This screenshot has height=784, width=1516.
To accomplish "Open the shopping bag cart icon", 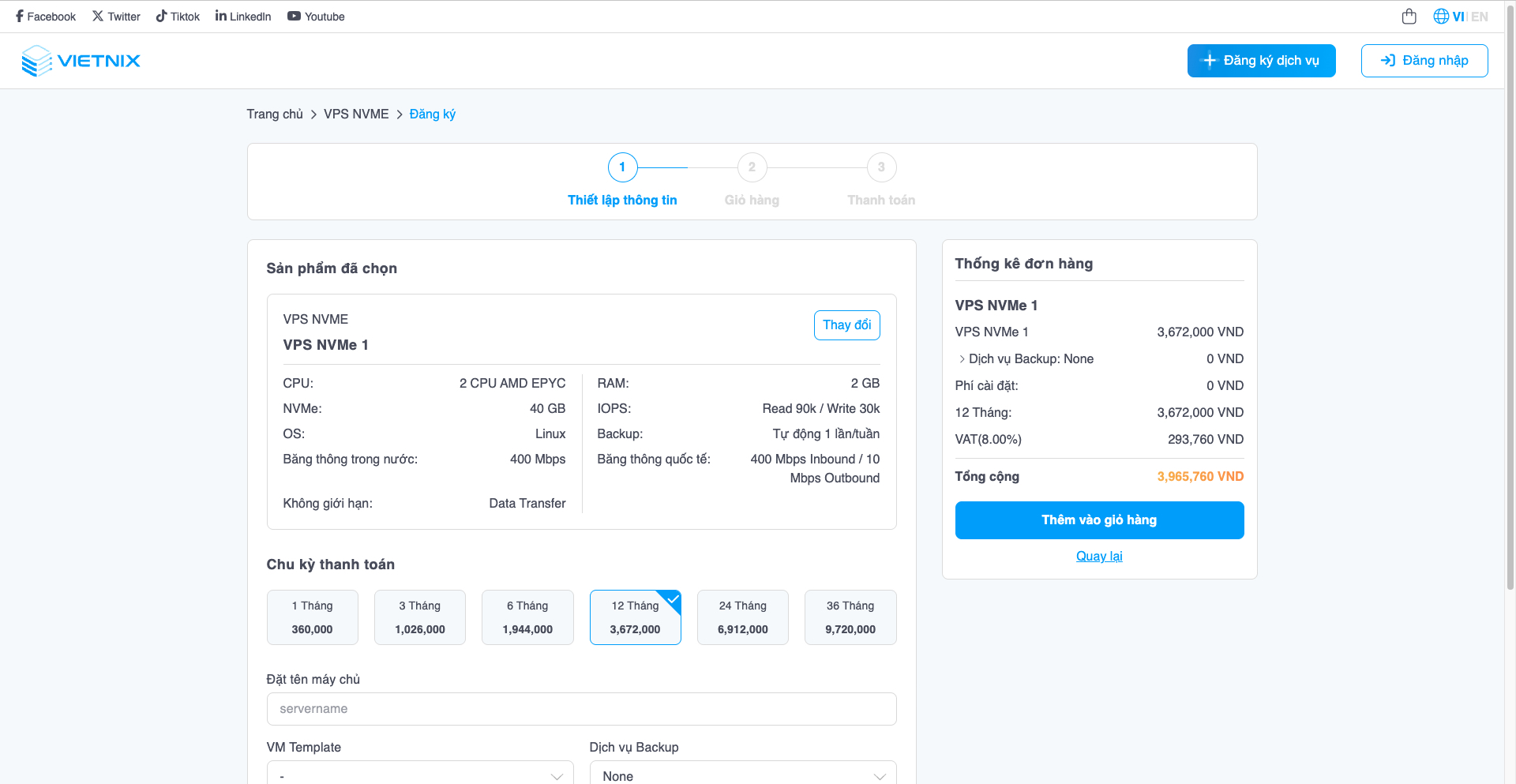I will point(1409,17).
